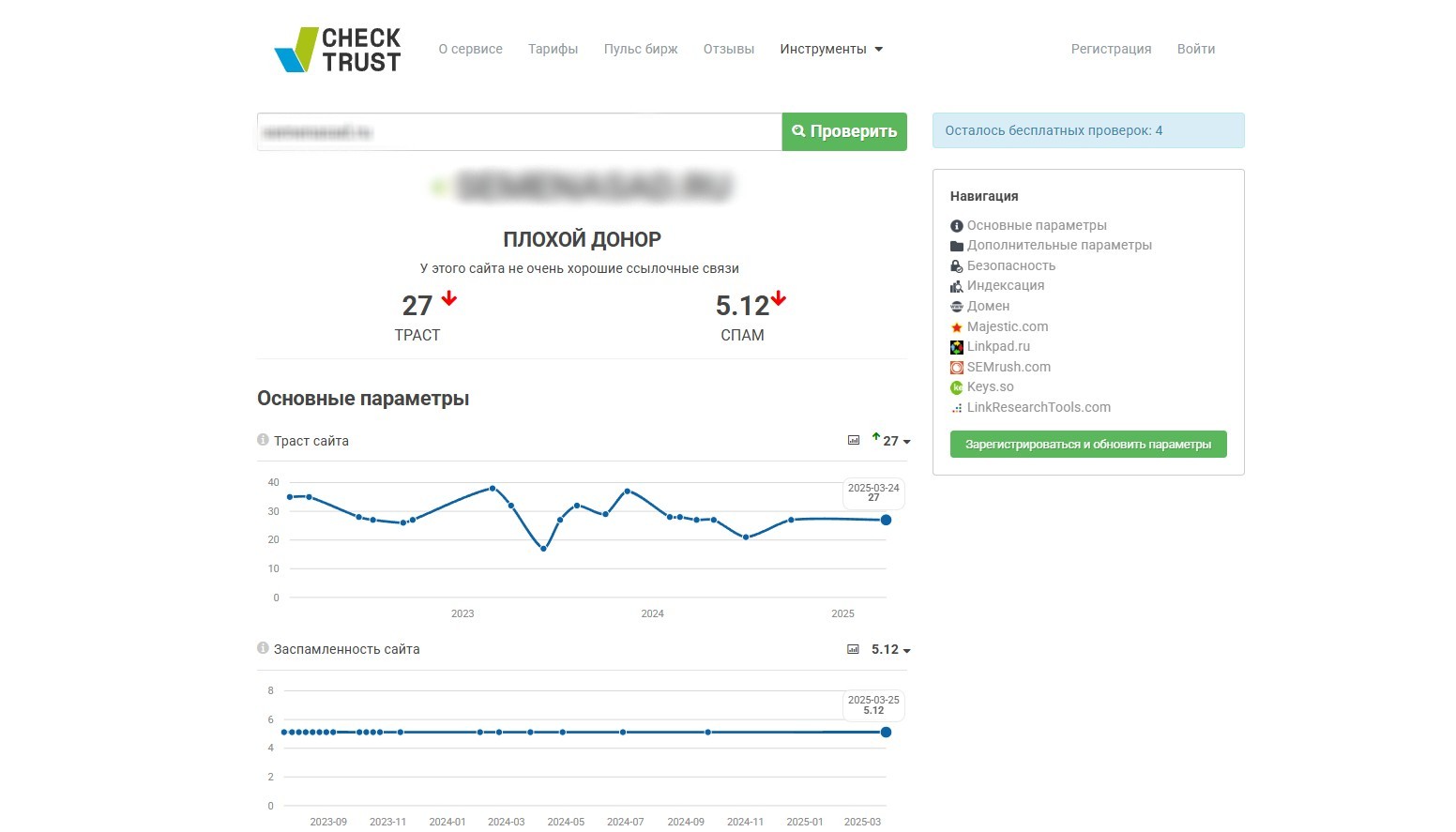Click the green Проверить button
The width and height of the screenshot is (1456, 832).
pyautogui.click(x=844, y=132)
